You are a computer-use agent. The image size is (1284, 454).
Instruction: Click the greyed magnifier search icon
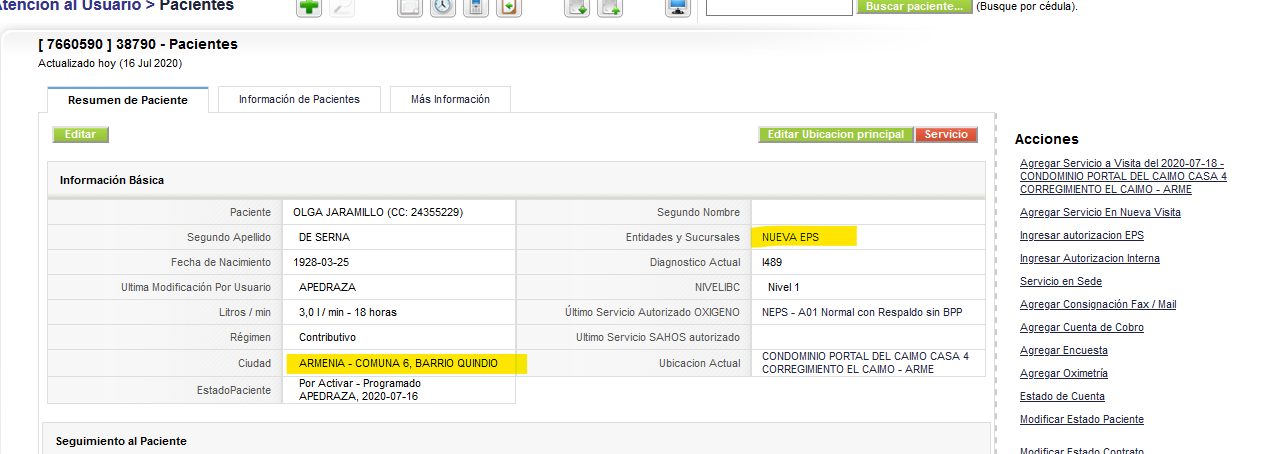pos(342,7)
